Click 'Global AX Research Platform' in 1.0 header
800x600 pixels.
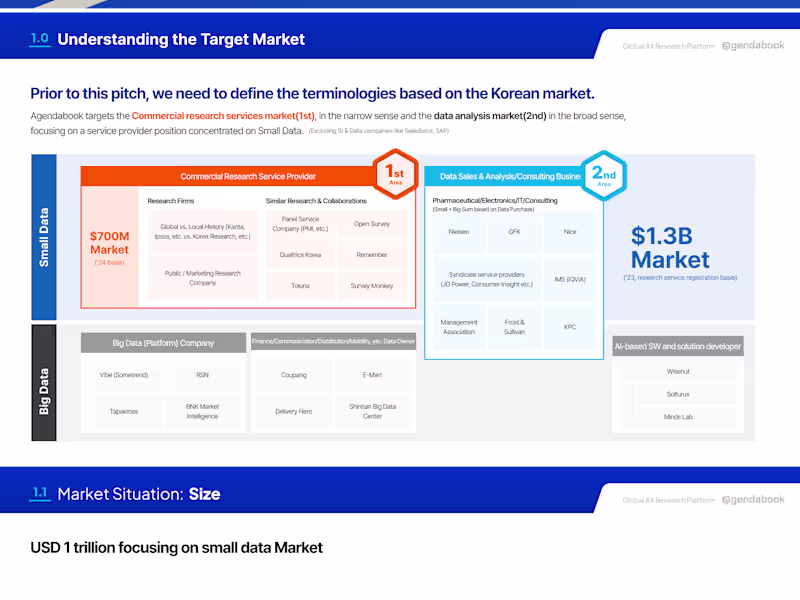tap(668, 46)
